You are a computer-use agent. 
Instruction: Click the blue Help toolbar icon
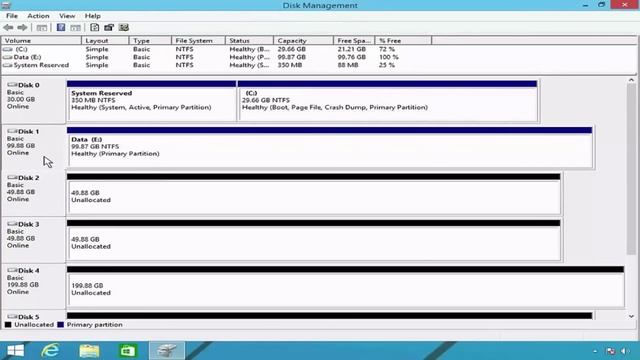click(61, 27)
